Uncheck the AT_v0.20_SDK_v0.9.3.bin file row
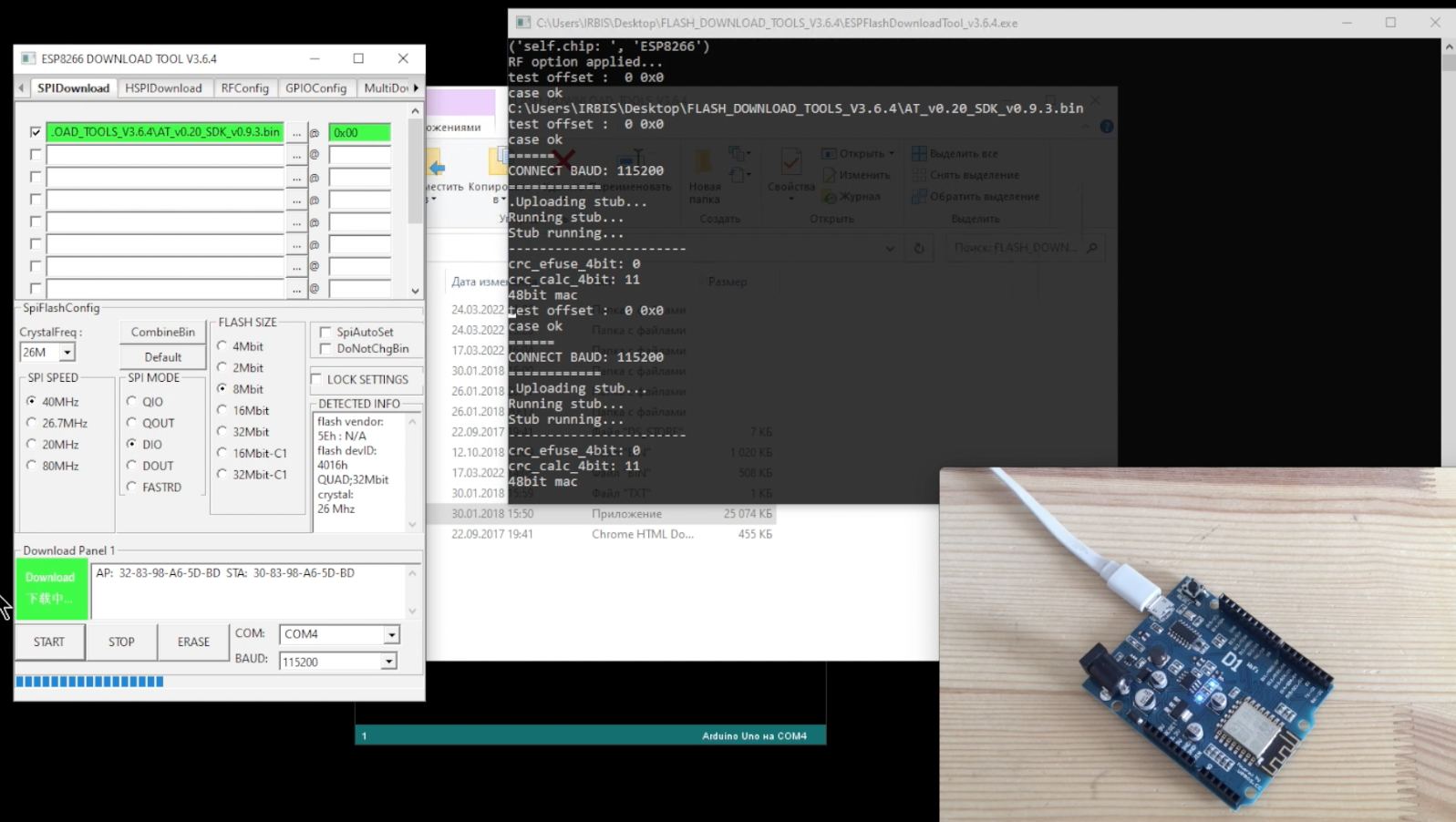Image resolution: width=1456 pixels, height=822 pixels. tap(36, 132)
